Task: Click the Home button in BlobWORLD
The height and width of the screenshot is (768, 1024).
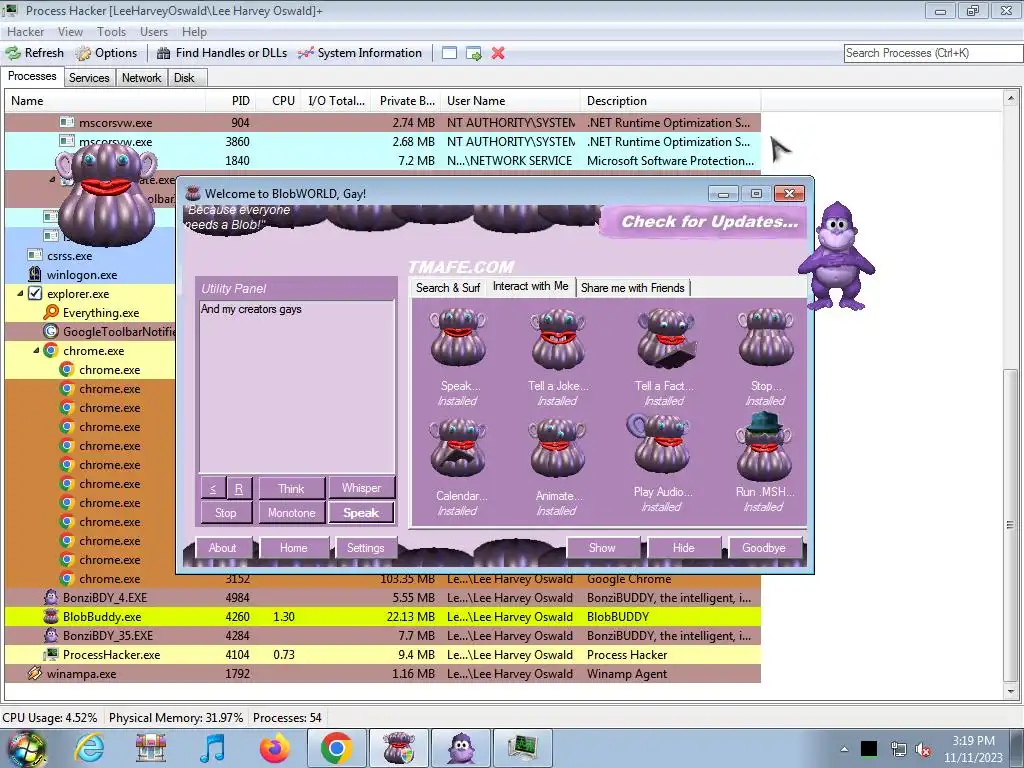Action: point(294,548)
